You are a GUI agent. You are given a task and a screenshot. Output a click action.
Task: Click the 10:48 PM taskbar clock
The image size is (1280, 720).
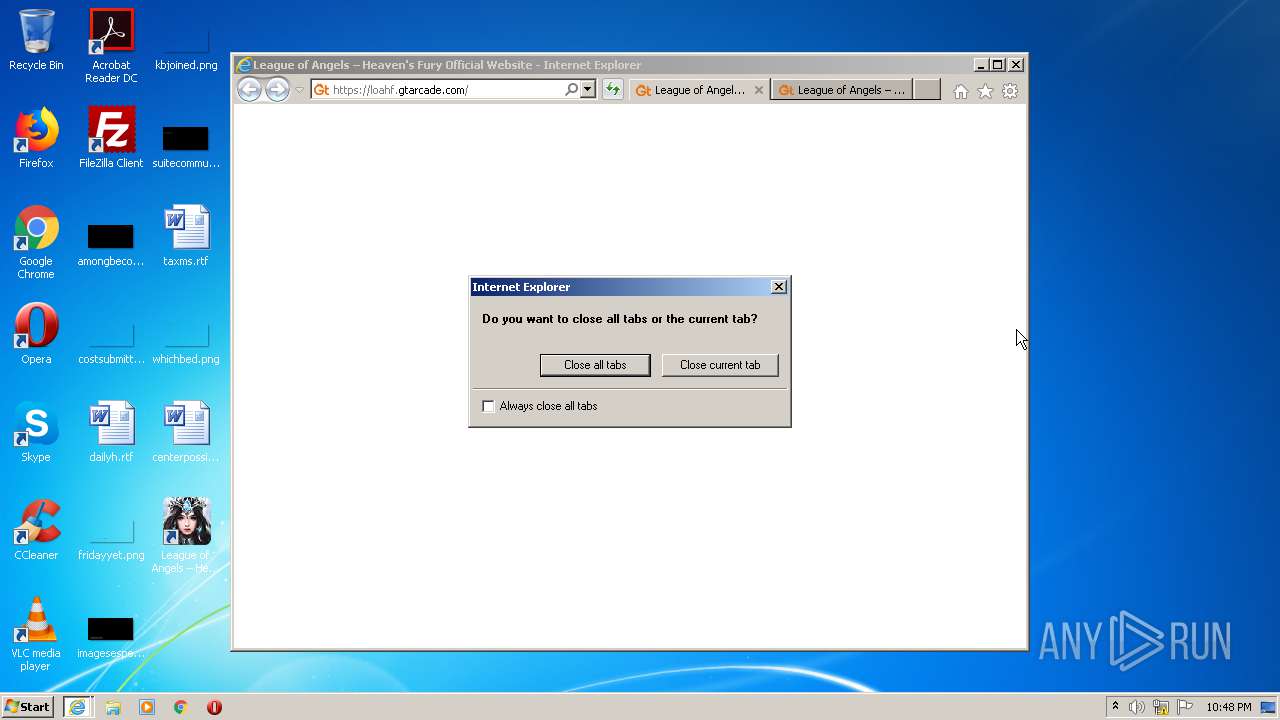(x=1228, y=707)
